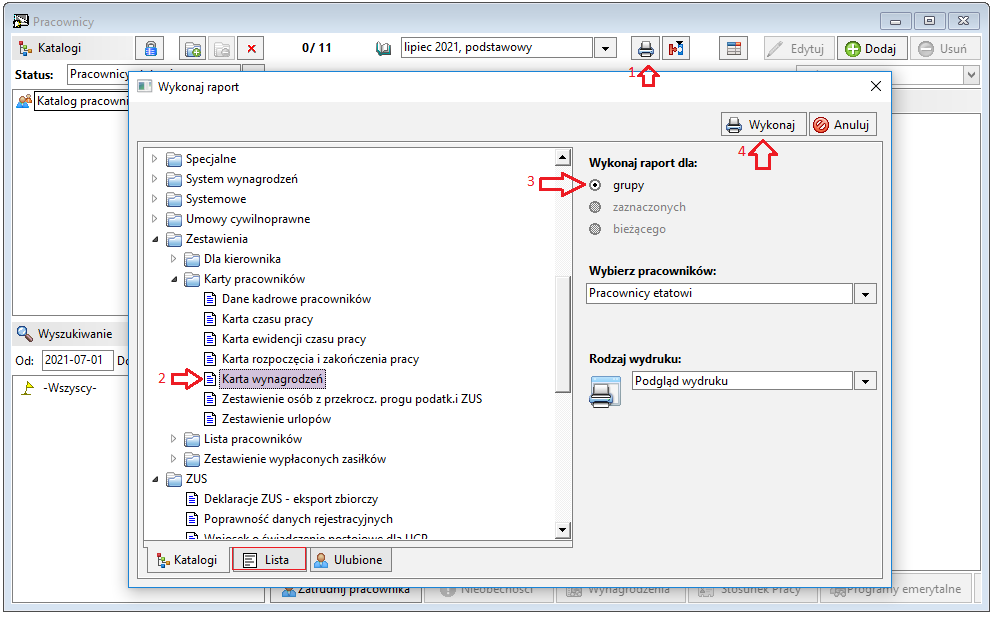The height and width of the screenshot is (617, 995).
Task: Select the zaznaczonych radio option
Action: coord(595,207)
